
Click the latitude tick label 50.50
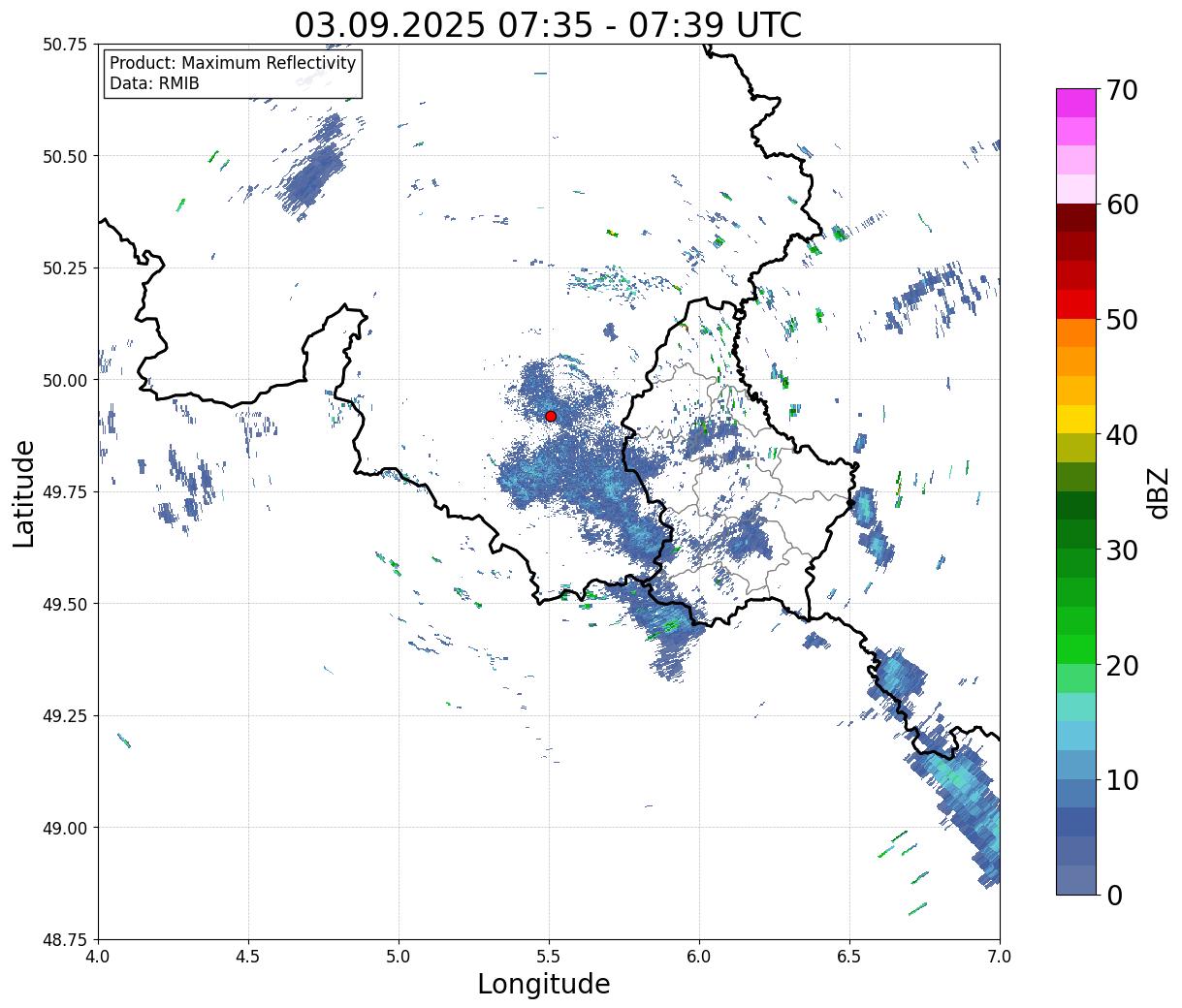tap(65, 156)
